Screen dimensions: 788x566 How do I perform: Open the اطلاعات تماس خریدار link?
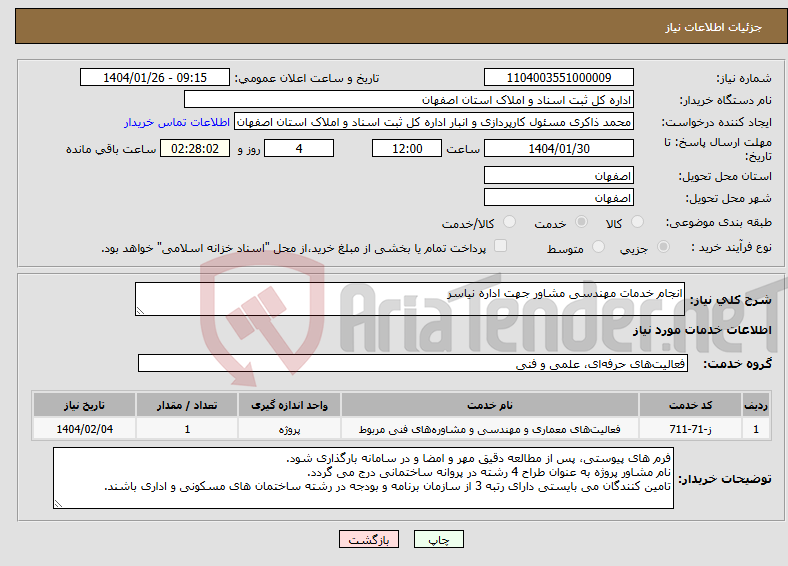pyautogui.click(x=177, y=122)
